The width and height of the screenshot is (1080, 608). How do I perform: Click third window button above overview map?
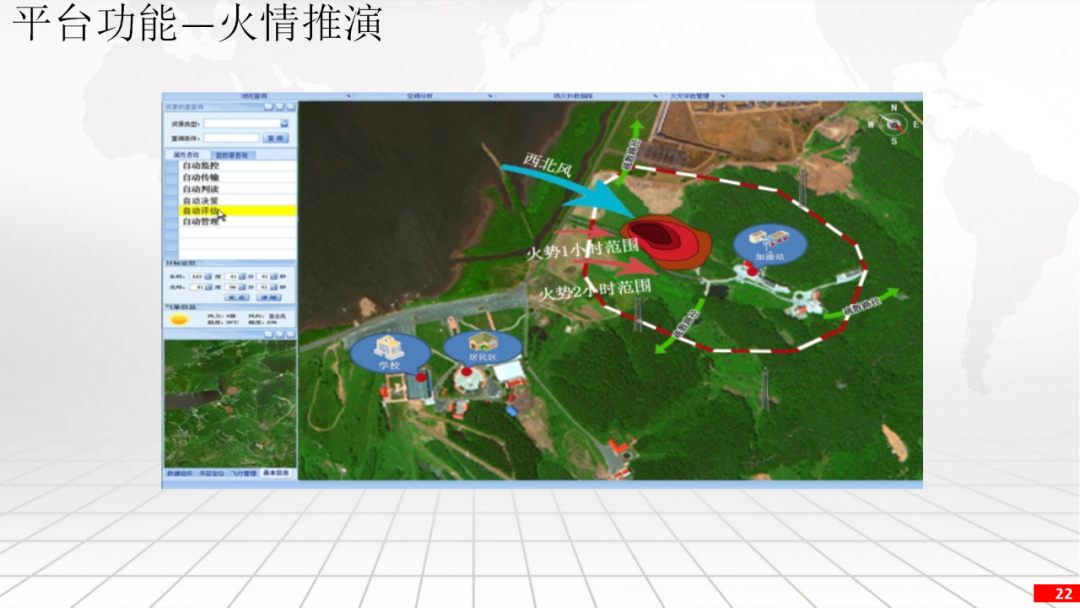pyautogui.click(x=291, y=334)
